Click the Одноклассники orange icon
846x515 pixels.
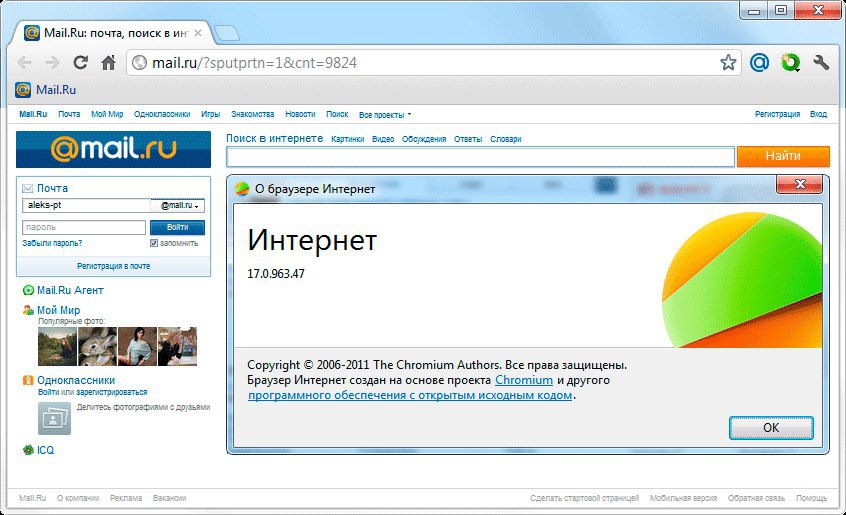click(28, 380)
